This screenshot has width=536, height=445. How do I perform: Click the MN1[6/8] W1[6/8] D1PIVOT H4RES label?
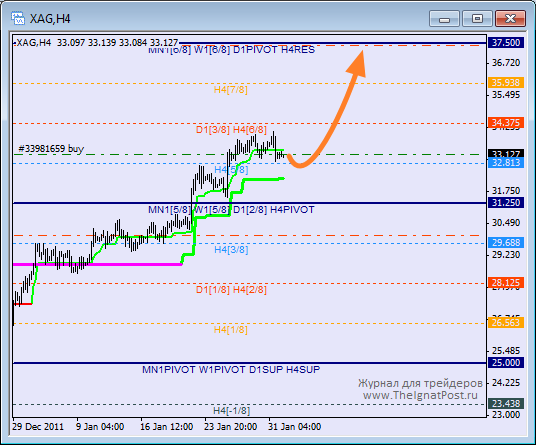pos(231,50)
